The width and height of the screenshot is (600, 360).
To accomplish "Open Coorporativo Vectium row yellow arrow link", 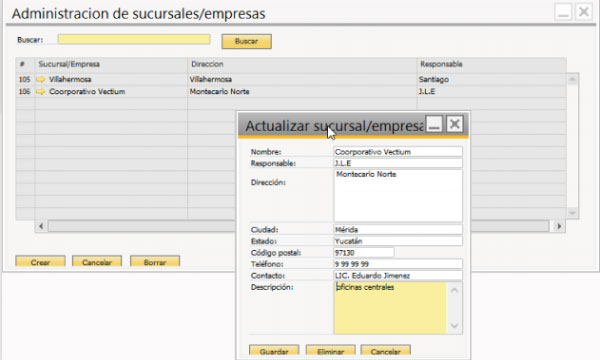I will 41,92.
